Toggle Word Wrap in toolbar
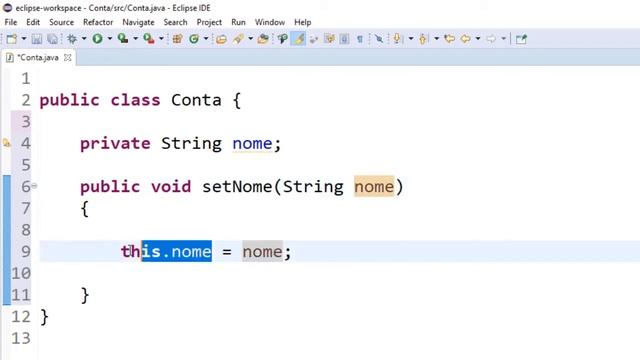This screenshot has height=360, width=640. [x=314, y=39]
